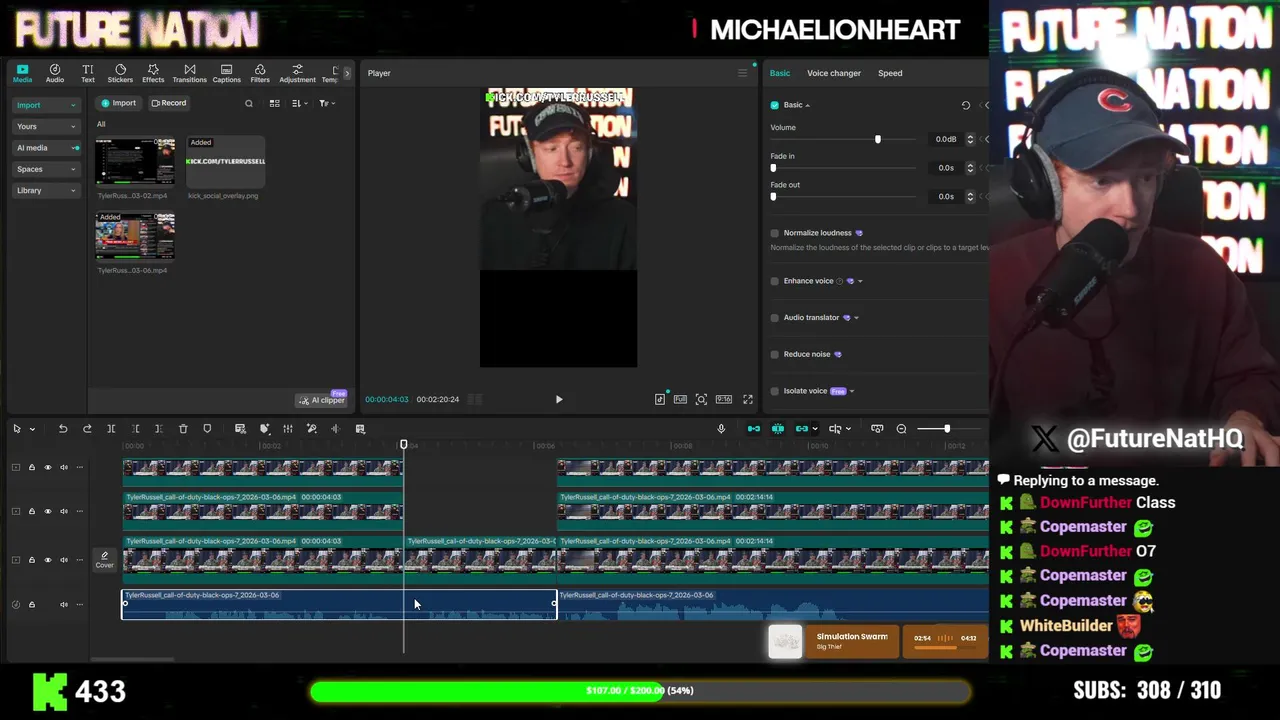
Task: Open the Player panel menu icon
Action: pos(742,73)
